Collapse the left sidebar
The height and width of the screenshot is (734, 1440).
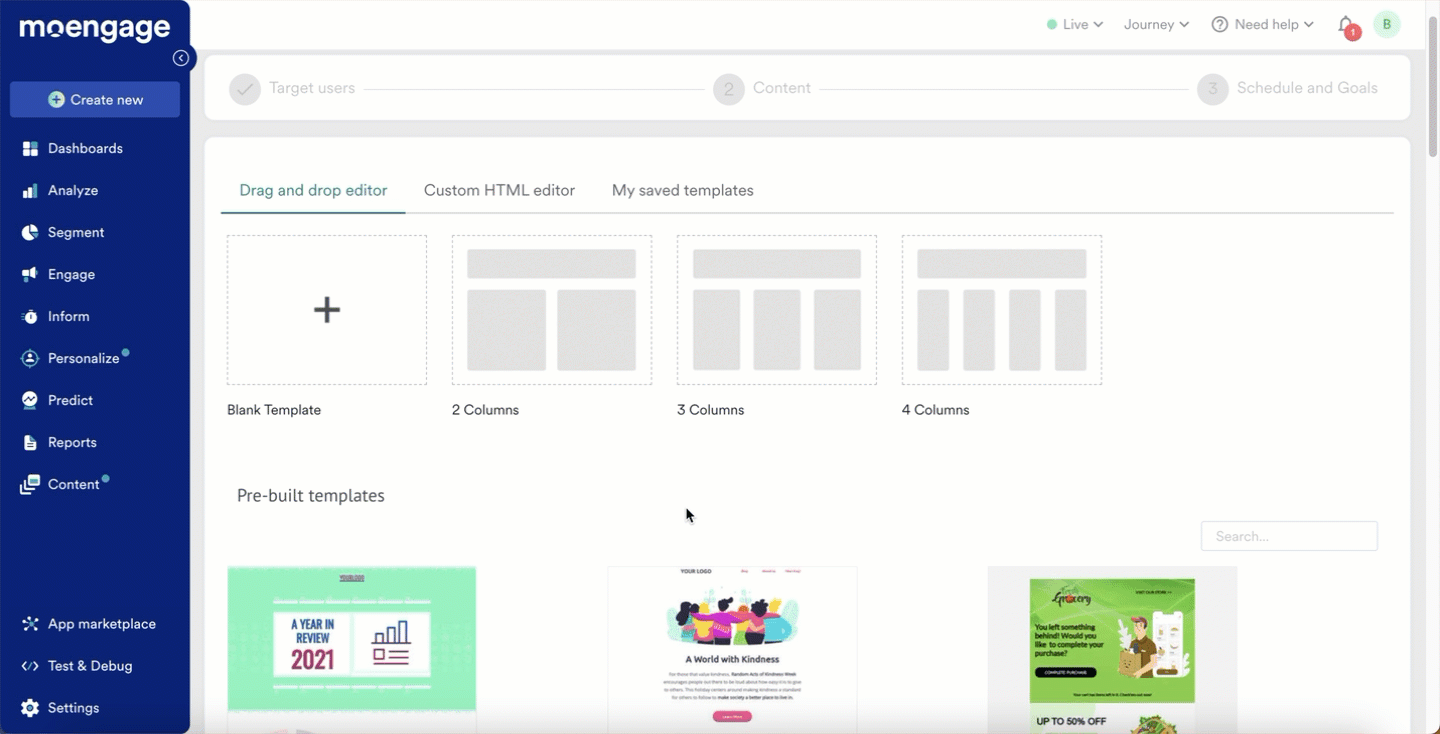click(181, 58)
